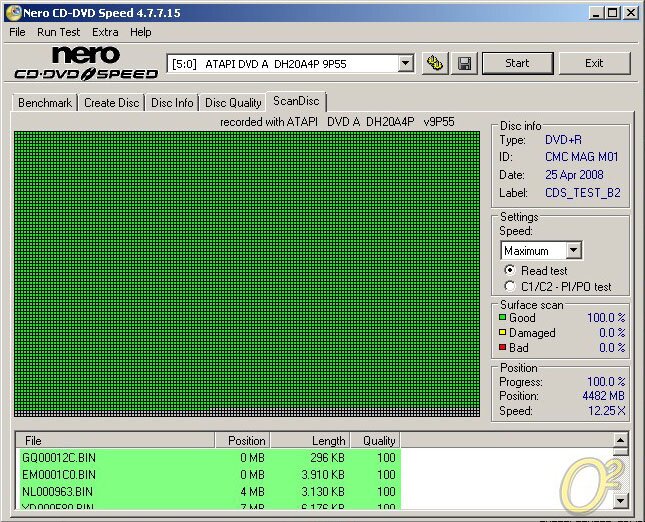Image resolution: width=645 pixels, height=522 pixels.
Task: Maximize the Nero CD-DVD Speed window
Action: click(x=612, y=13)
